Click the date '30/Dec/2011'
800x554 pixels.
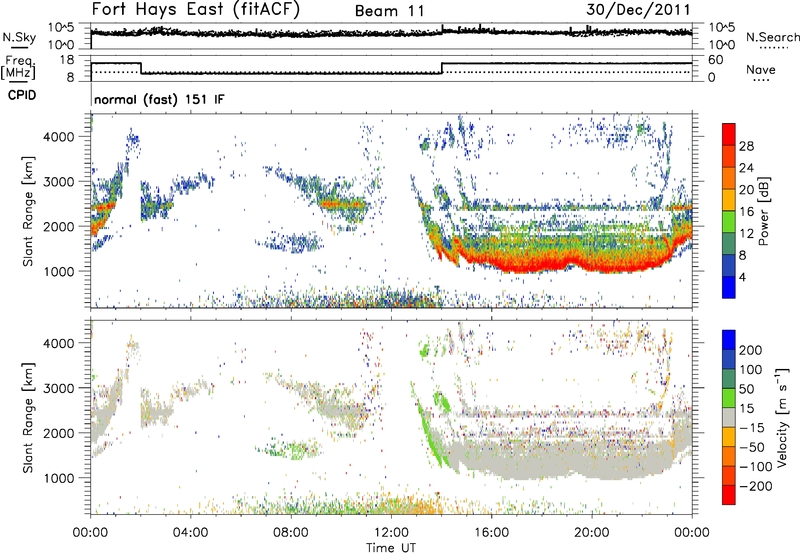pos(638,10)
